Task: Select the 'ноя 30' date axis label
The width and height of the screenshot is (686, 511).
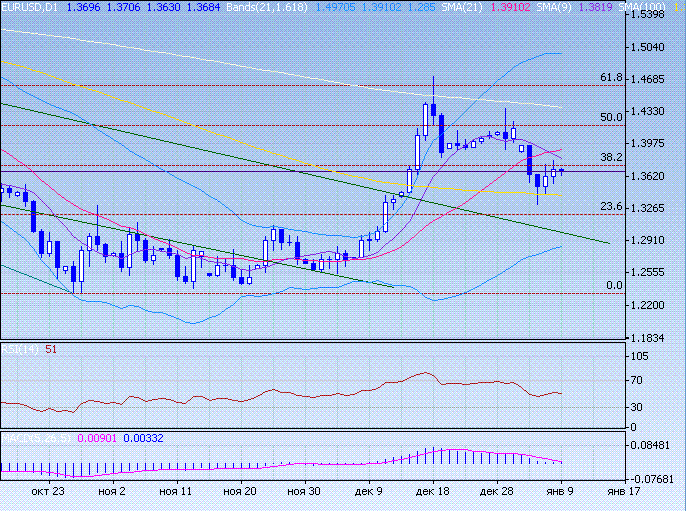Action: point(303,492)
